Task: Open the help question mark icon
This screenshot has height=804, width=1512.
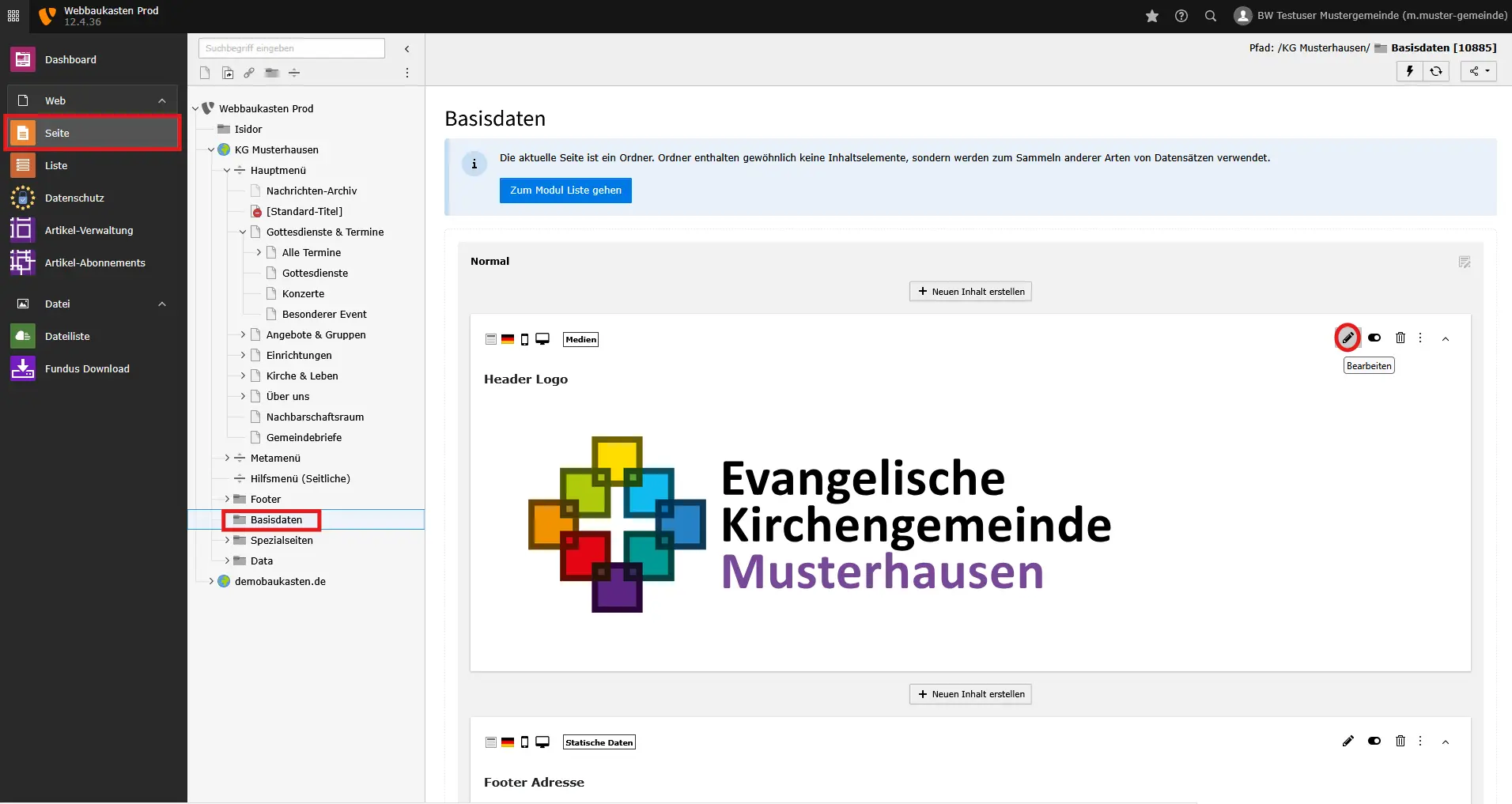Action: tap(1181, 16)
